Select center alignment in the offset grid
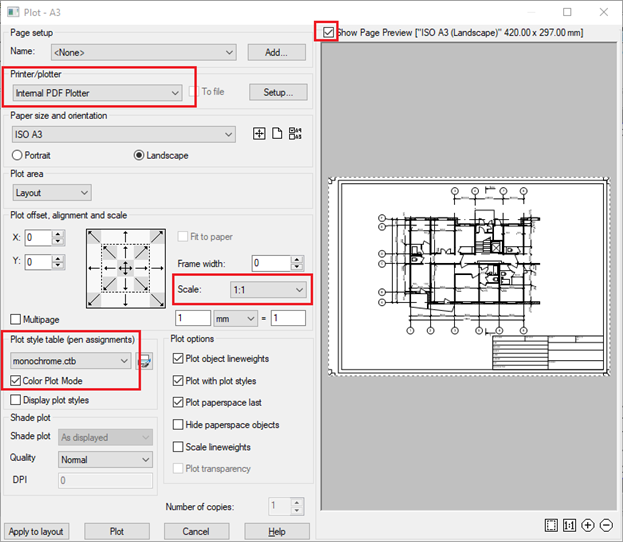Screen dimensions: 623x542 [126, 269]
